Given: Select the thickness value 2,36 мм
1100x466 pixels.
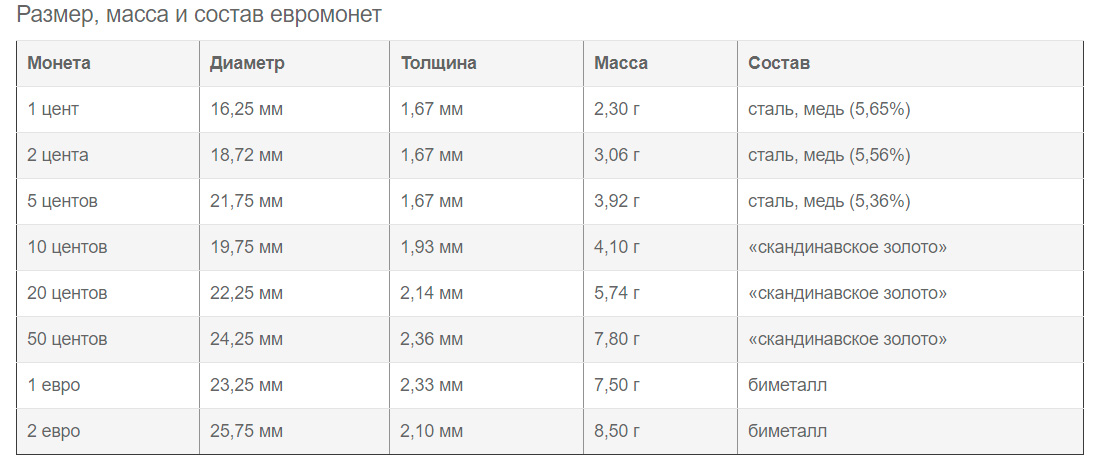Looking at the screenshot, I should (x=431, y=339).
